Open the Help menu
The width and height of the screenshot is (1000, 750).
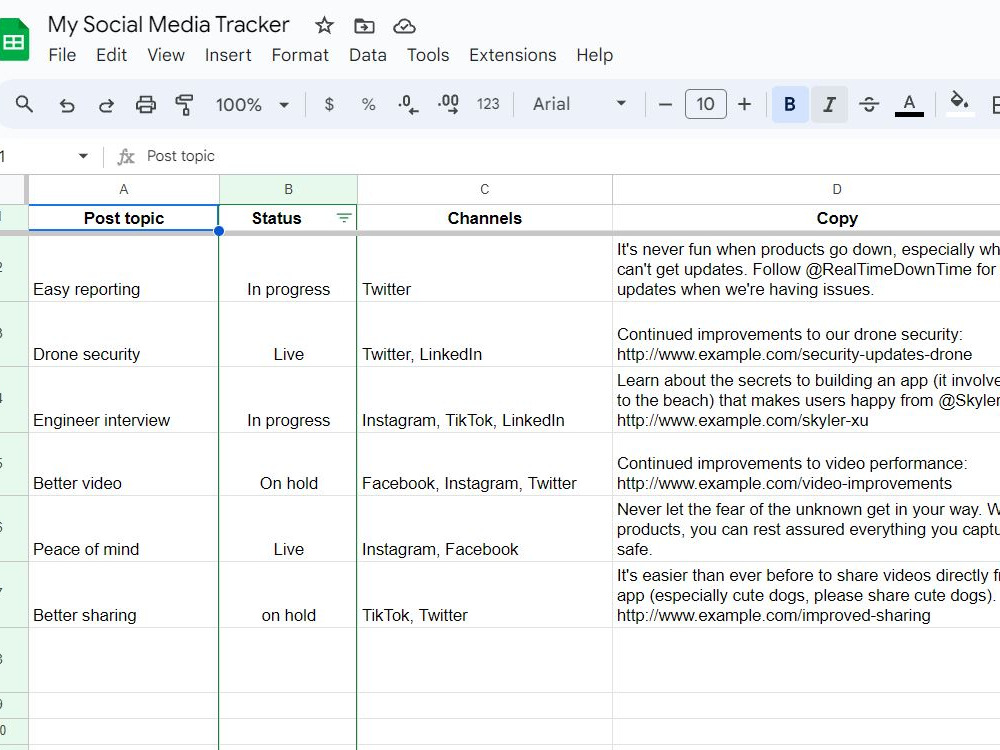(x=594, y=55)
